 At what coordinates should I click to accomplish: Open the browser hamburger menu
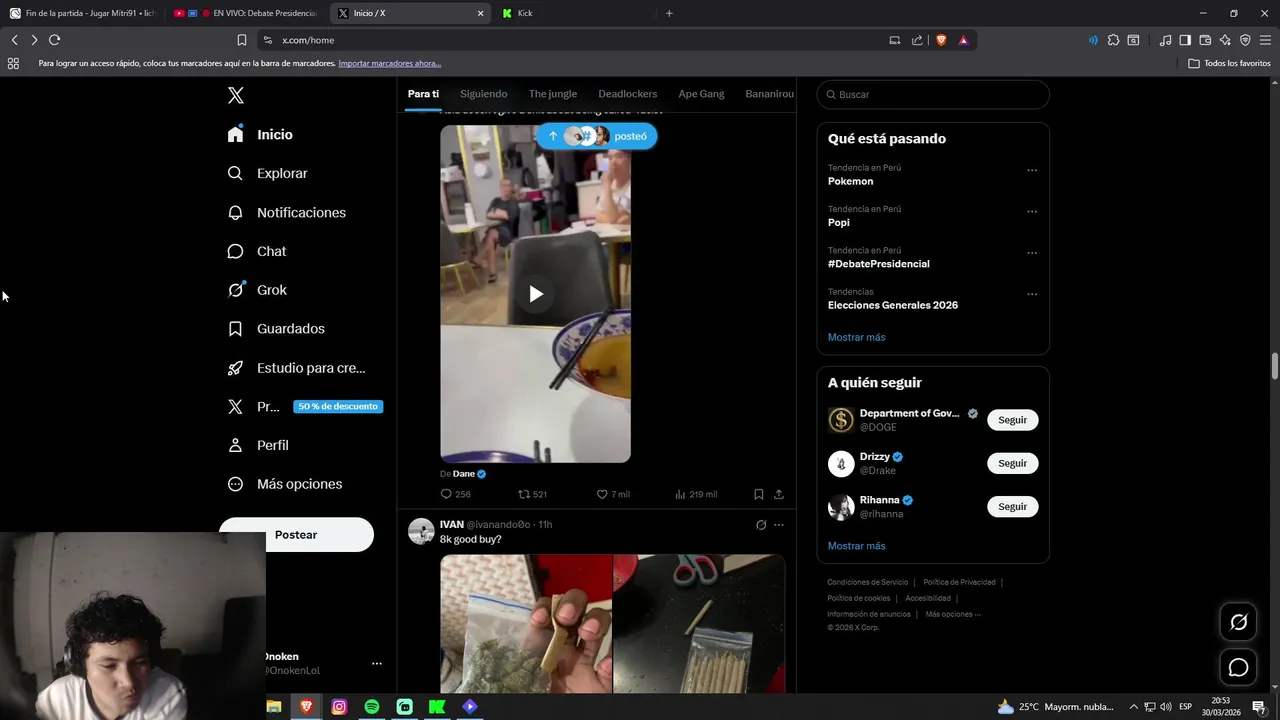pos(1265,40)
